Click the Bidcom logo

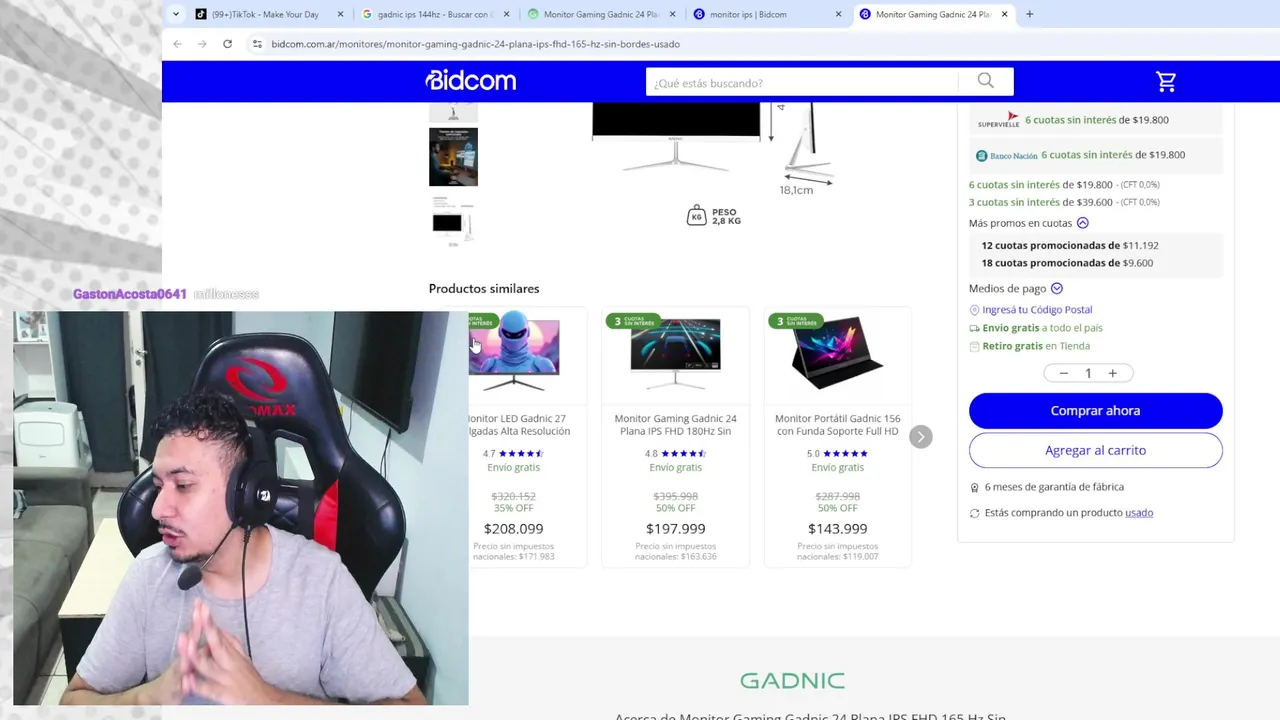(470, 81)
